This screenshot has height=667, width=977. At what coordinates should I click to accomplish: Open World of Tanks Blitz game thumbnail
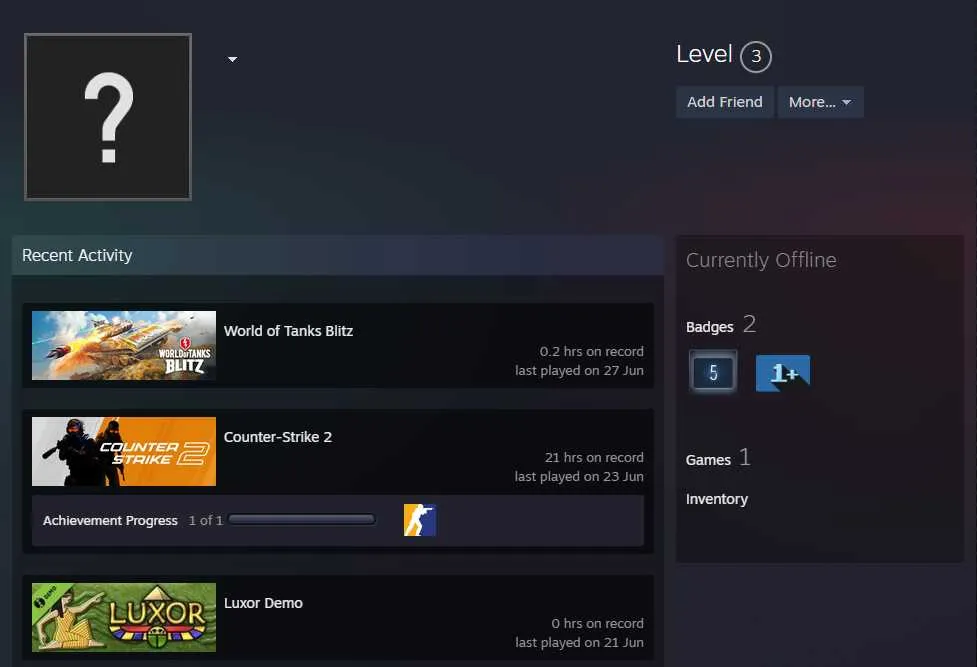124,345
